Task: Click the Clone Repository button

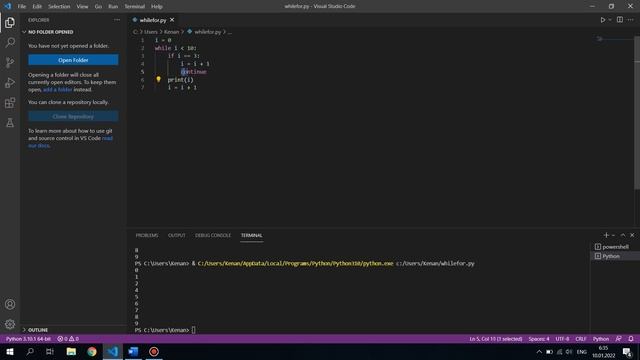Action: pyautogui.click(x=73, y=116)
